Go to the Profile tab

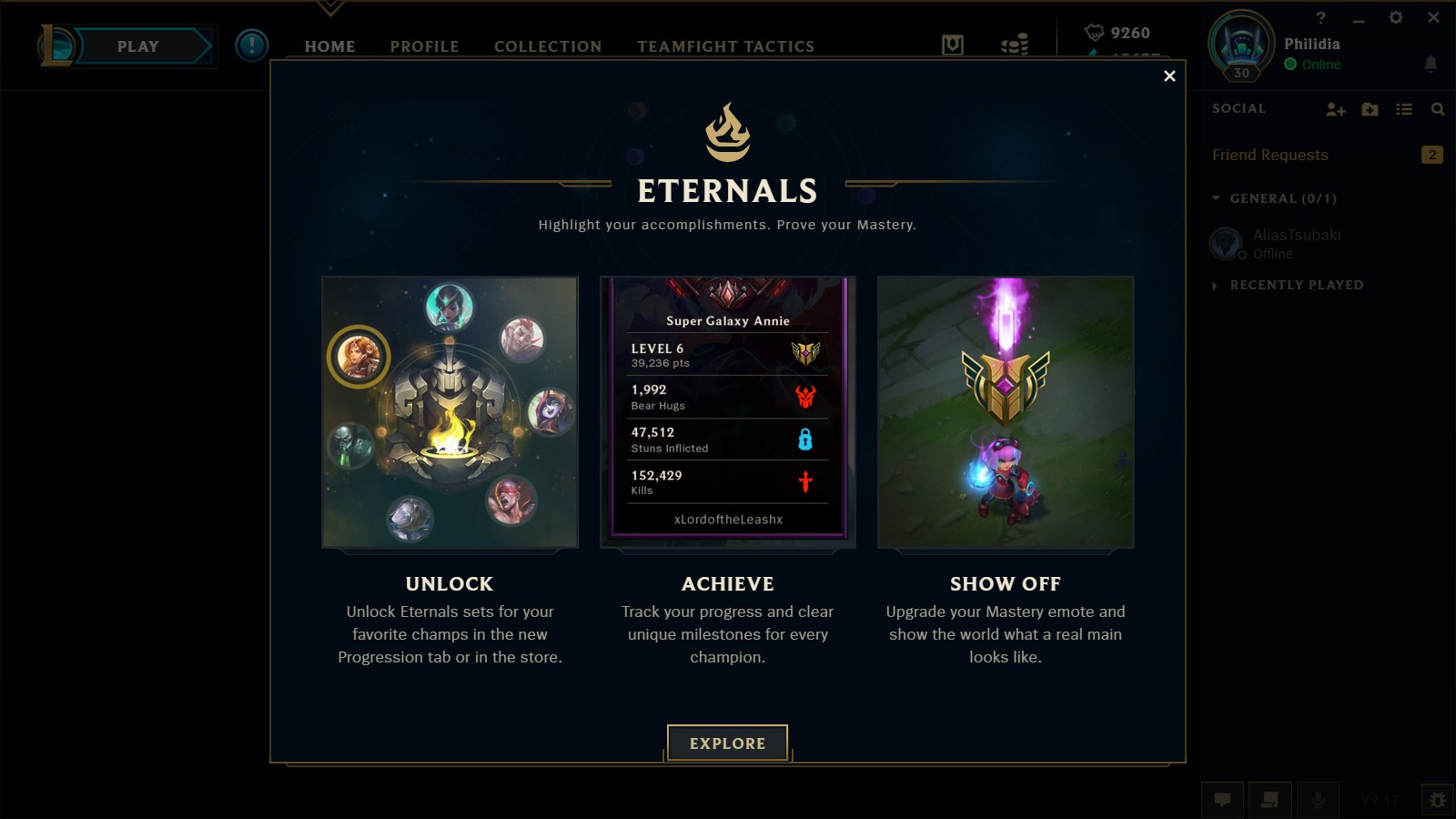424,46
